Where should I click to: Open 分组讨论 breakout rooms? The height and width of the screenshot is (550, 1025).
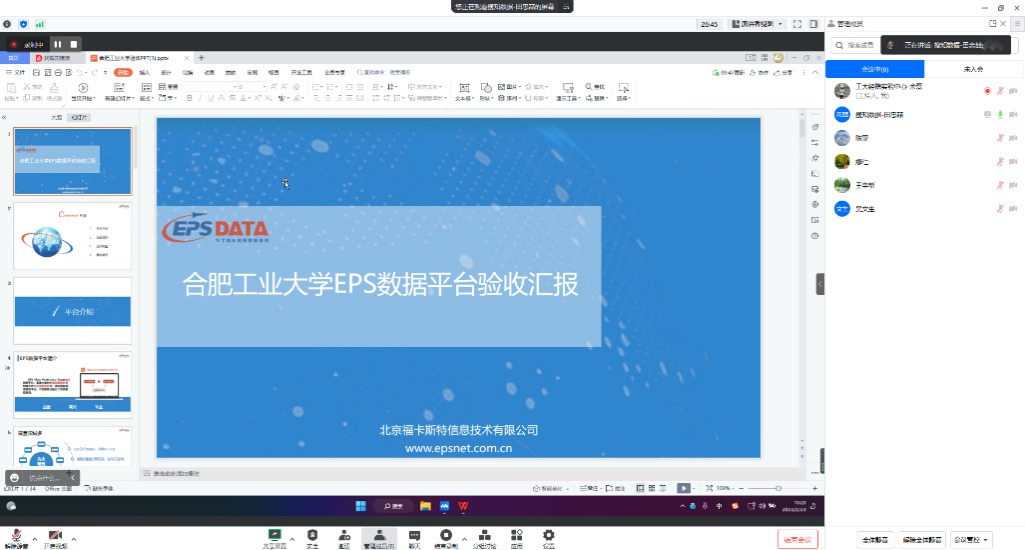coord(483,538)
